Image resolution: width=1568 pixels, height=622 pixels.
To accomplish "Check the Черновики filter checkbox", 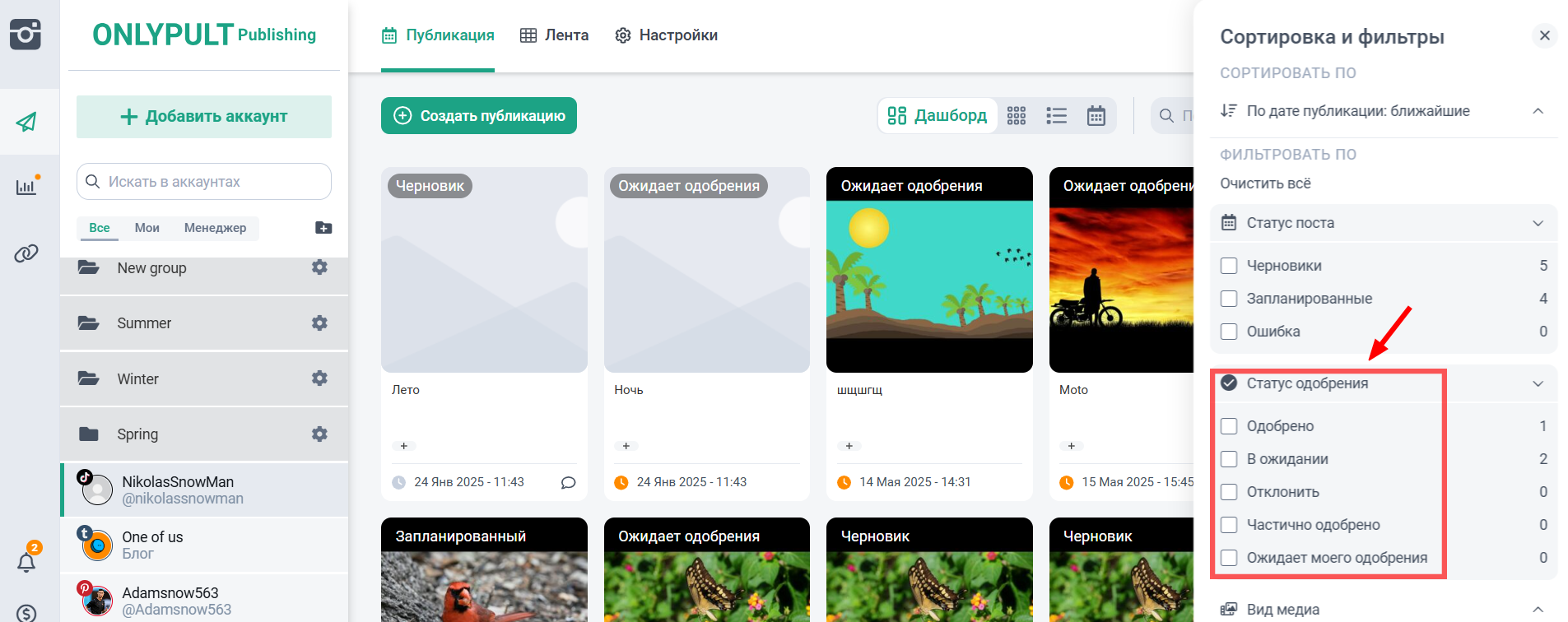I will point(1229,266).
